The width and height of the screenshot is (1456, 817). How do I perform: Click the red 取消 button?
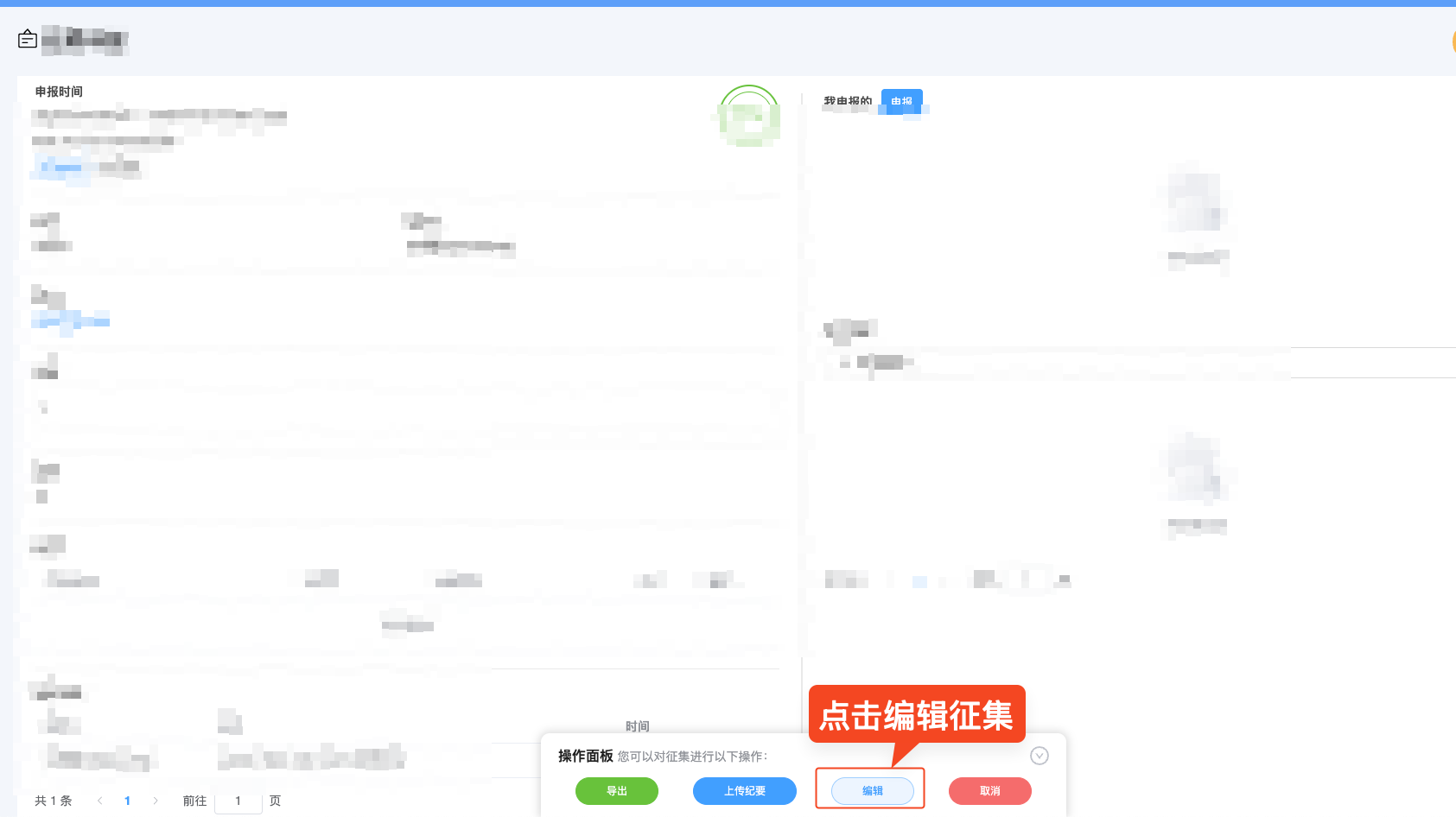point(989,791)
